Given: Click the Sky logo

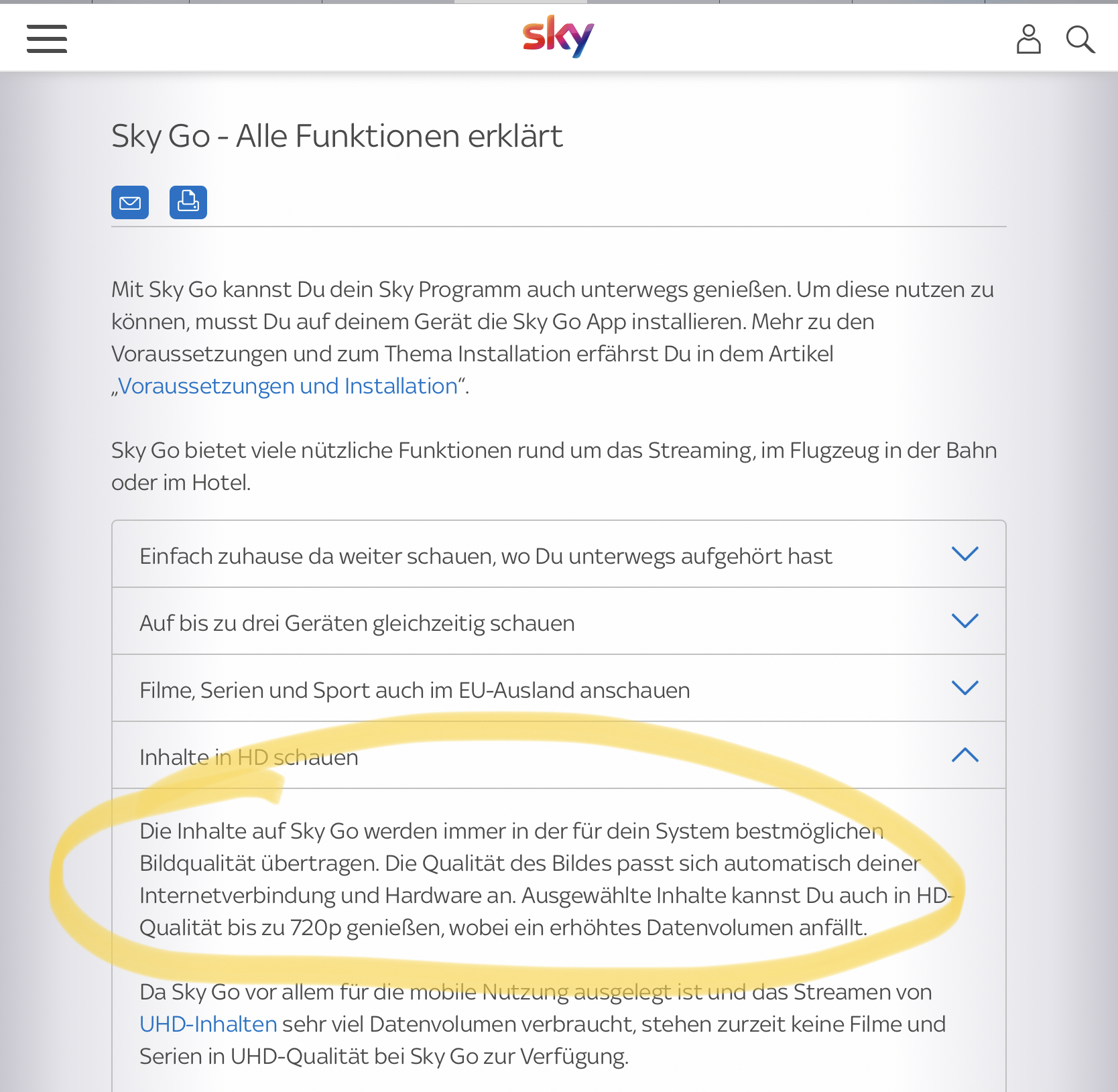Looking at the screenshot, I should pyautogui.click(x=558, y=36).
